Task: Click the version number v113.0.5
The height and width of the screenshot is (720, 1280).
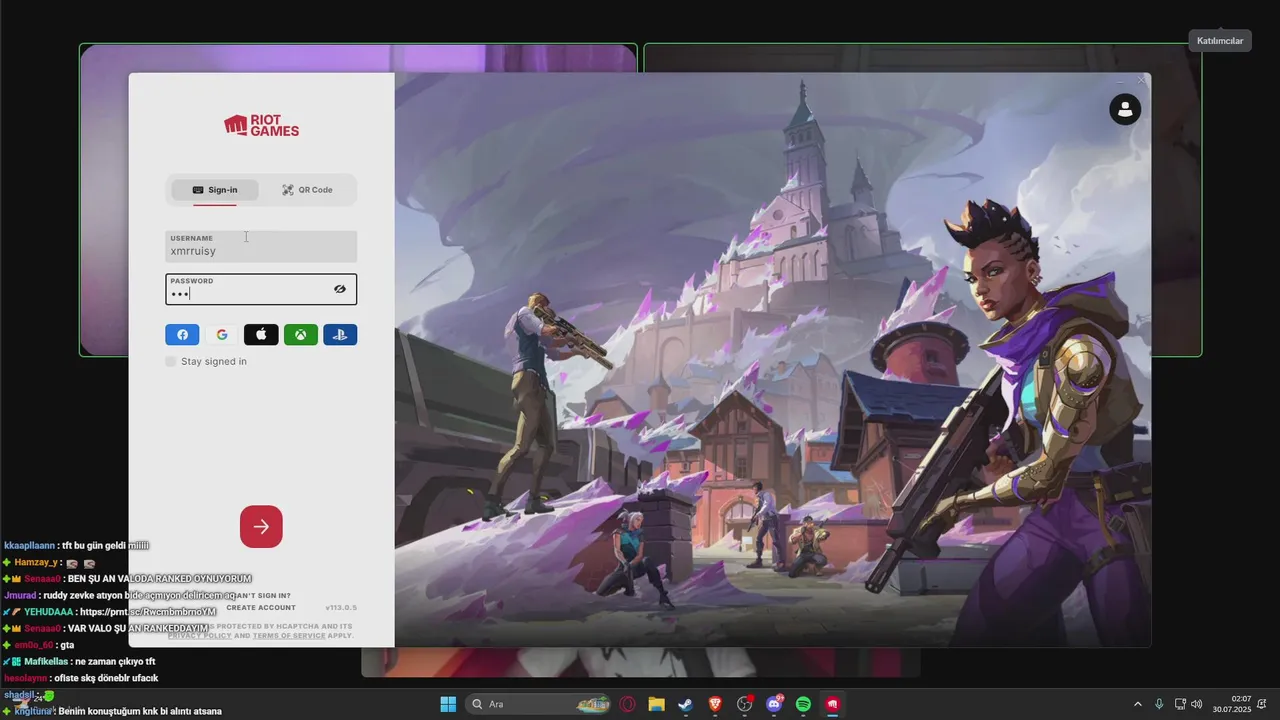Action: (x=341, y=608)
